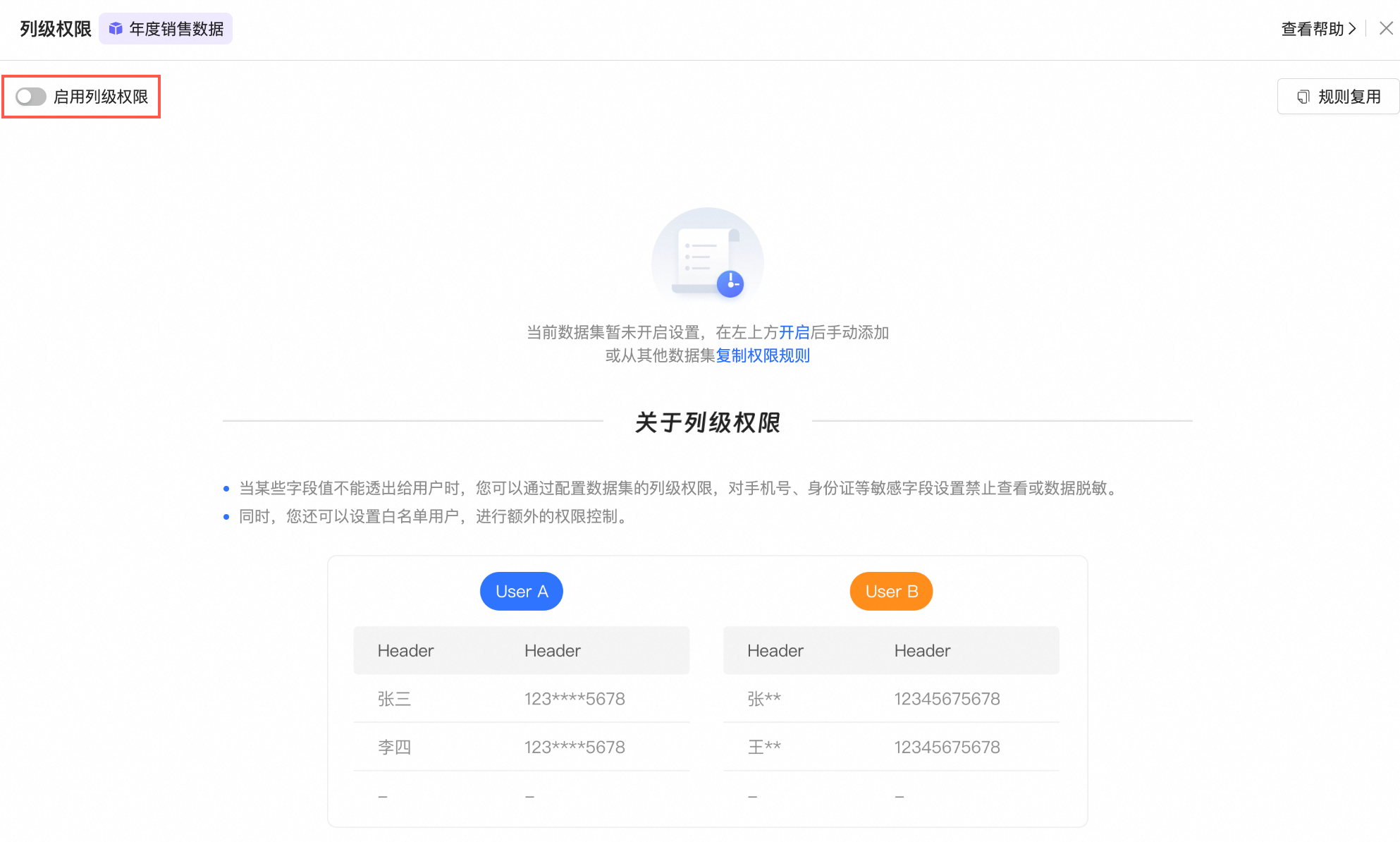1400x842 pixels.
Task: Click the cube icon beside 年度销售数据
Action: coord(116,29)
